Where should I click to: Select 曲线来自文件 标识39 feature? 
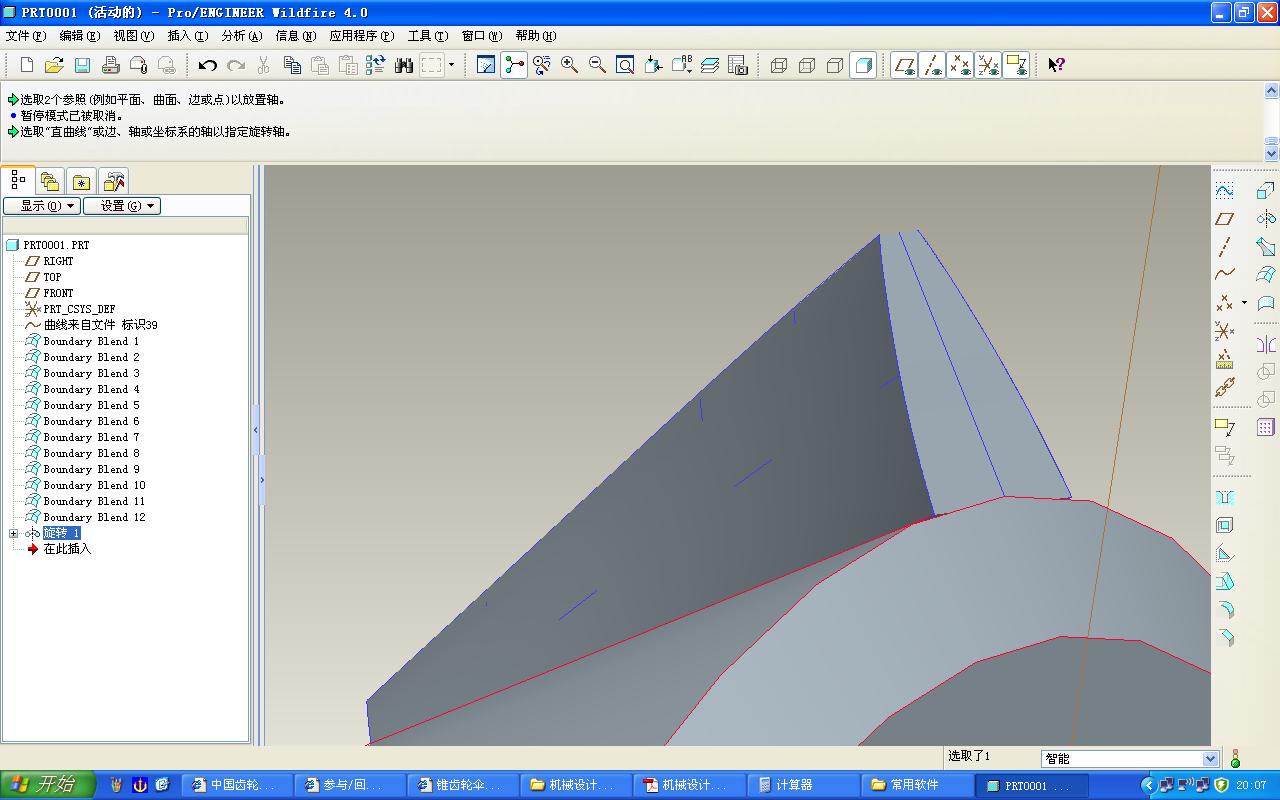100,325
